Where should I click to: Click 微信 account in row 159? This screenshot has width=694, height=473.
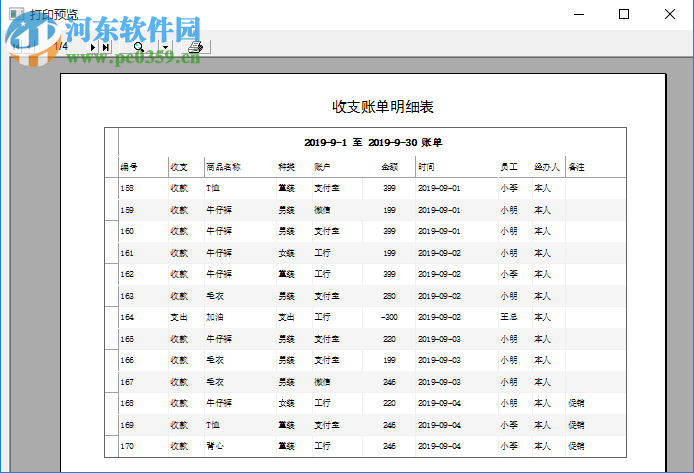[322, 210]
